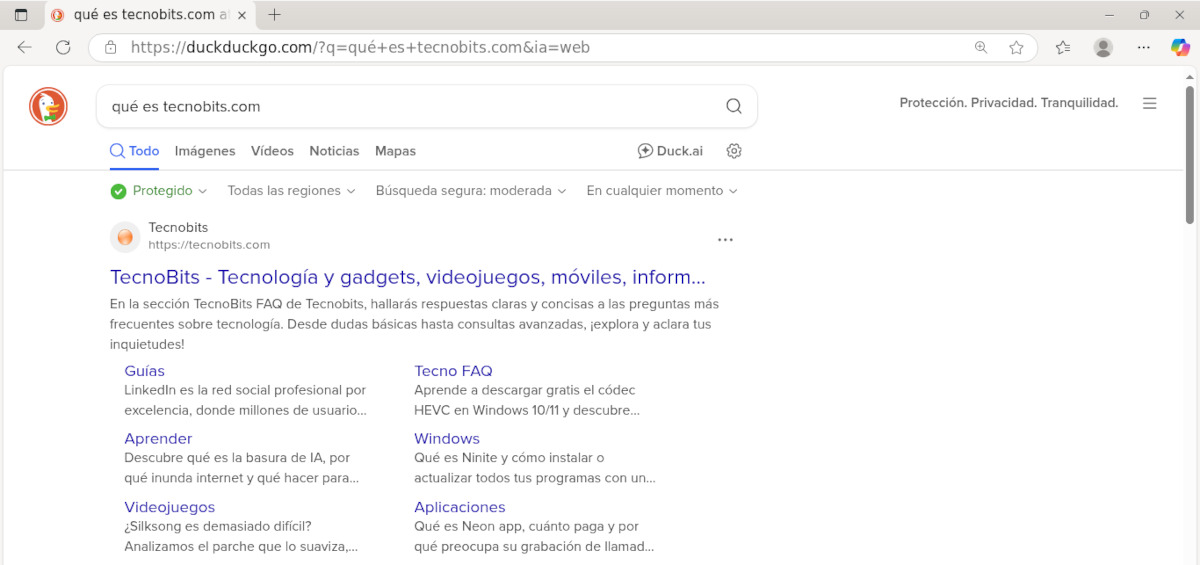Switch to the Imágenes tab
The width and height of the screenshot is (1200, 565).
(205, 151)
